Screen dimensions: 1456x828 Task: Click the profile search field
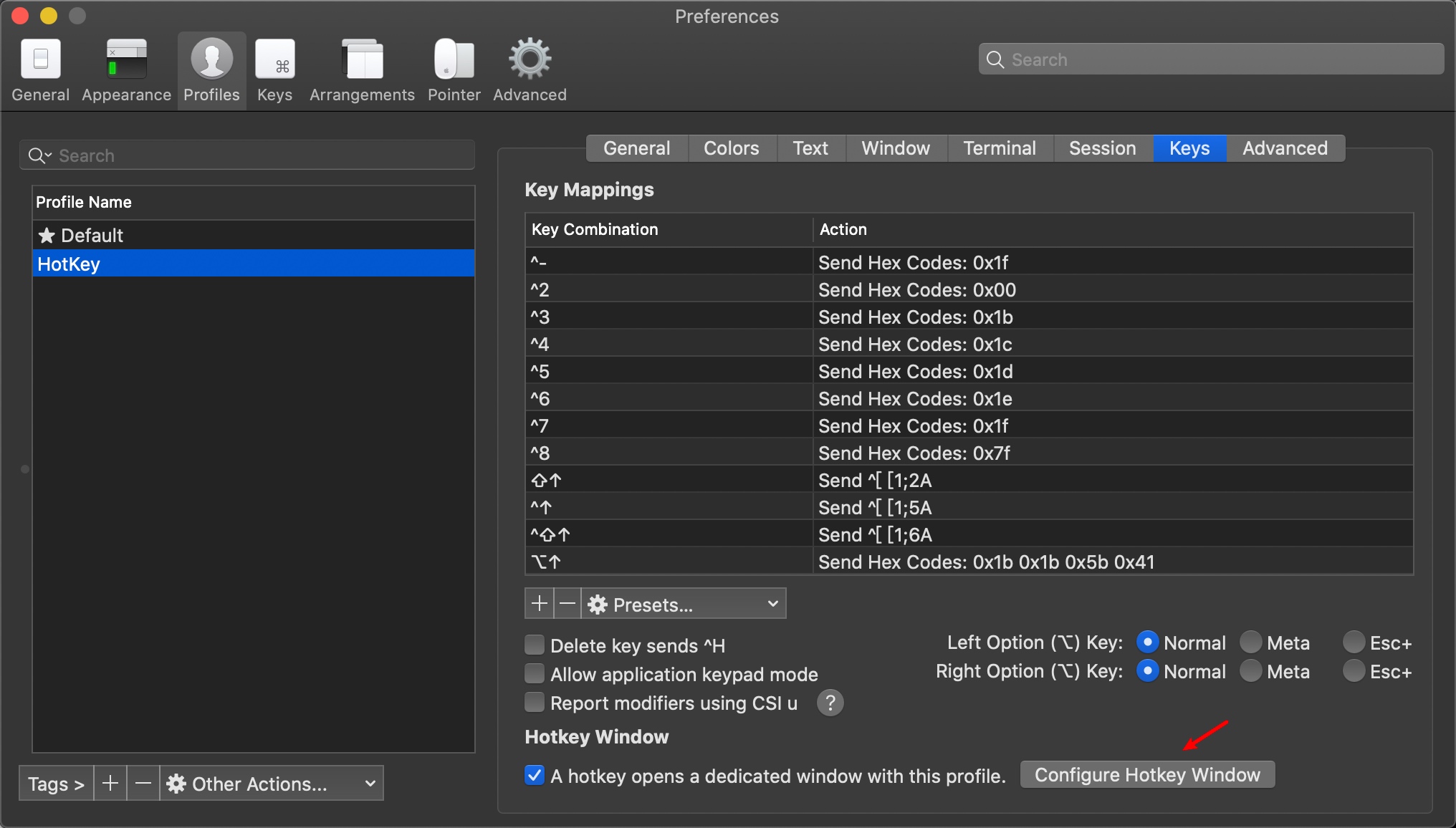coord(247,155)
